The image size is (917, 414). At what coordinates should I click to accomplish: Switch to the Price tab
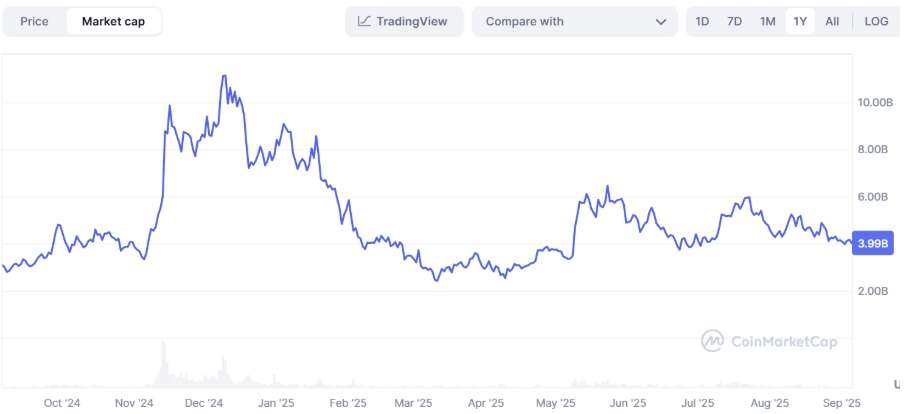34,21
